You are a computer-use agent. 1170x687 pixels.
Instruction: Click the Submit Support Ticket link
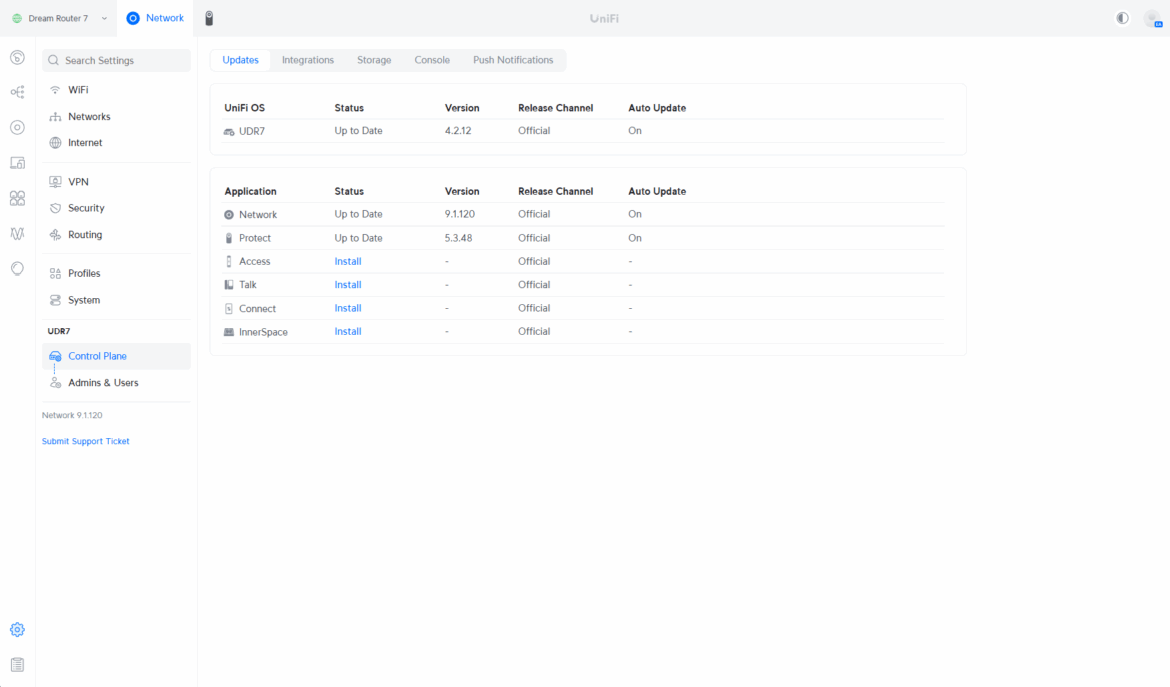[86, 442]
